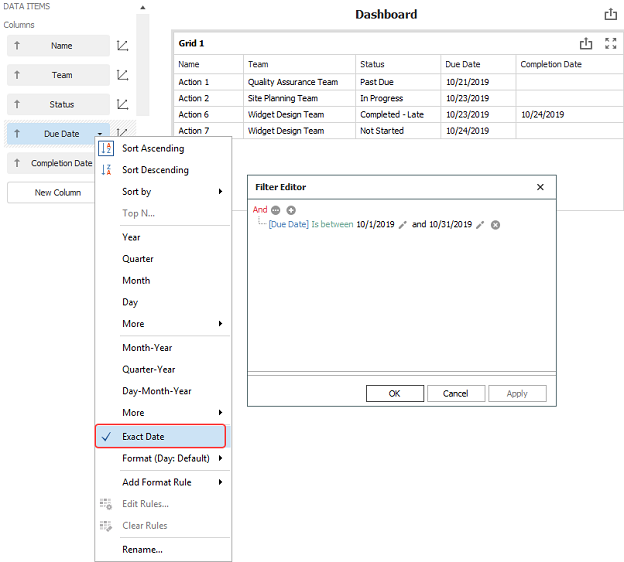Click options icon next to Status column
The height and width of the screenshot is (562, 624).
click(x=122, y=104)
